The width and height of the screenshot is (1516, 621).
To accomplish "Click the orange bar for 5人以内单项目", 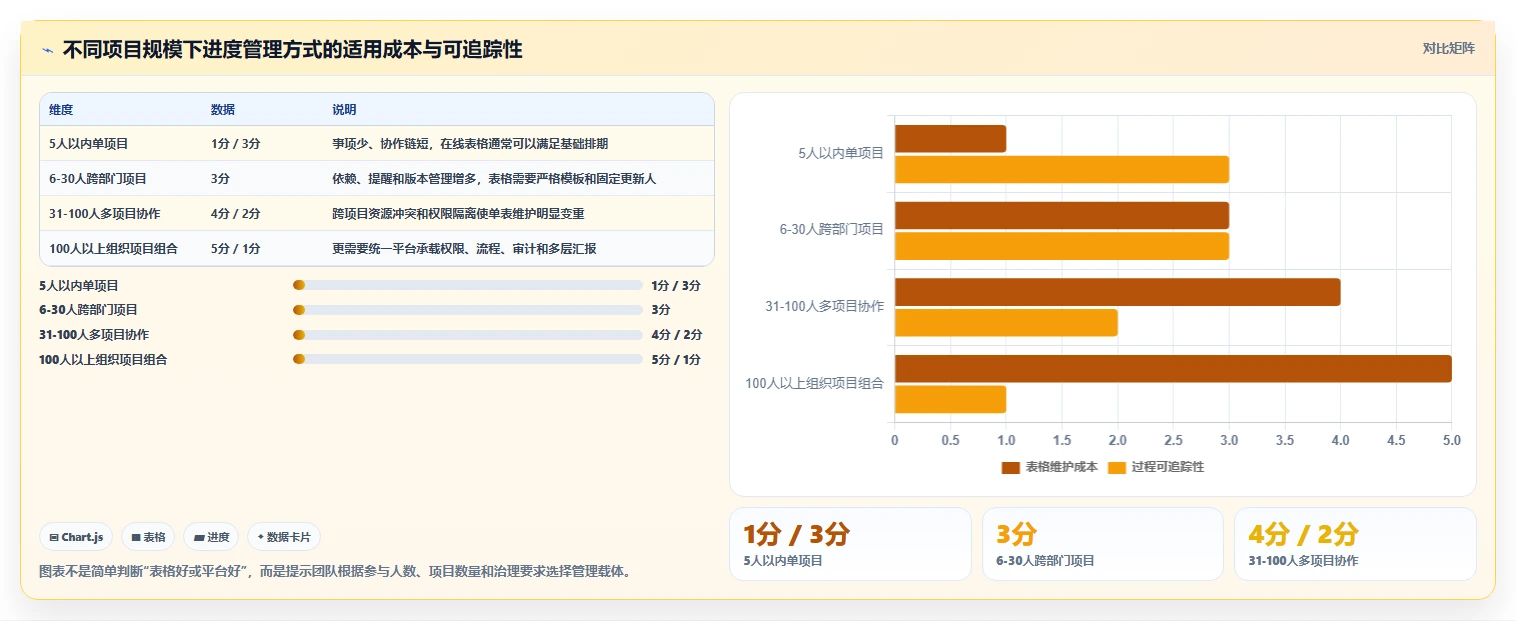I will 1062,169.
